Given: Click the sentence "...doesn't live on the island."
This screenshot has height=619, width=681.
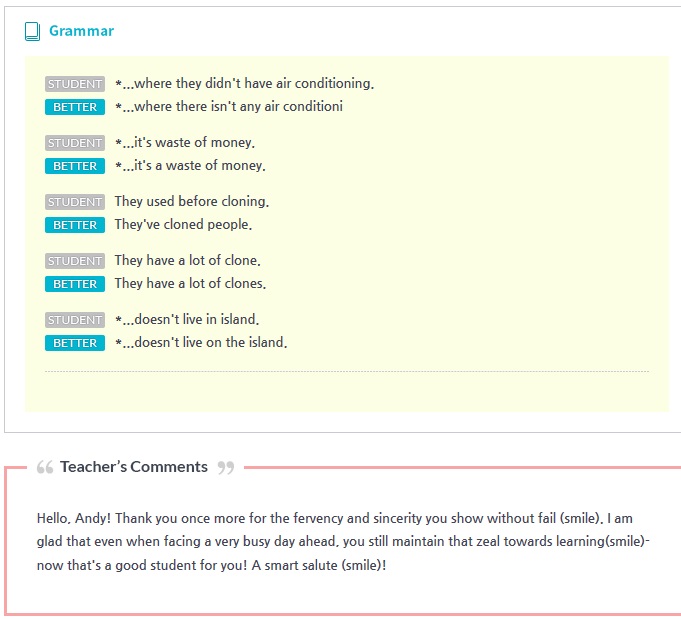Looking at the screenshot, I should (201, 343).
